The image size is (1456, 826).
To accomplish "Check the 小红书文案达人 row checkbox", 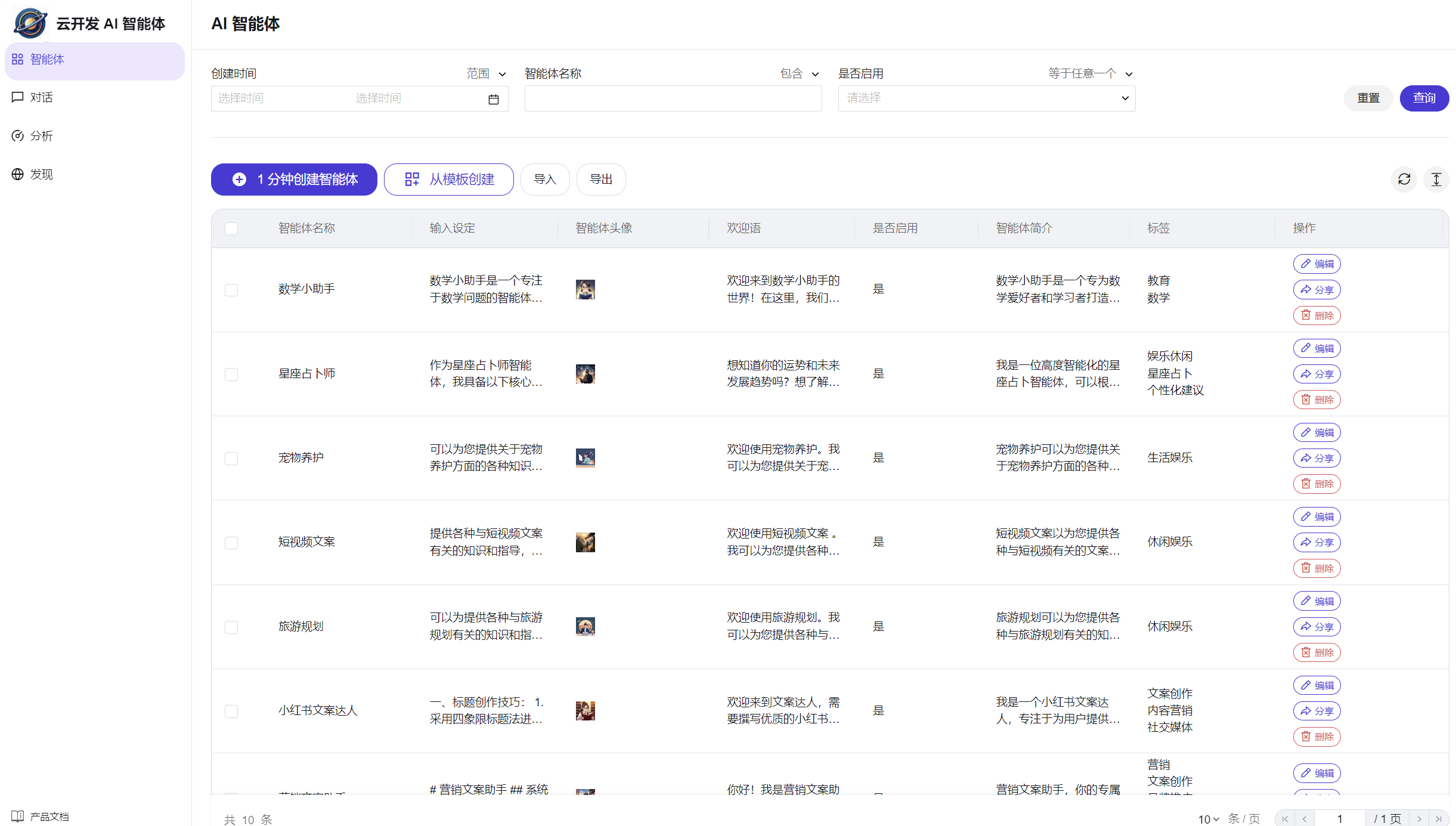I will 231,711.
